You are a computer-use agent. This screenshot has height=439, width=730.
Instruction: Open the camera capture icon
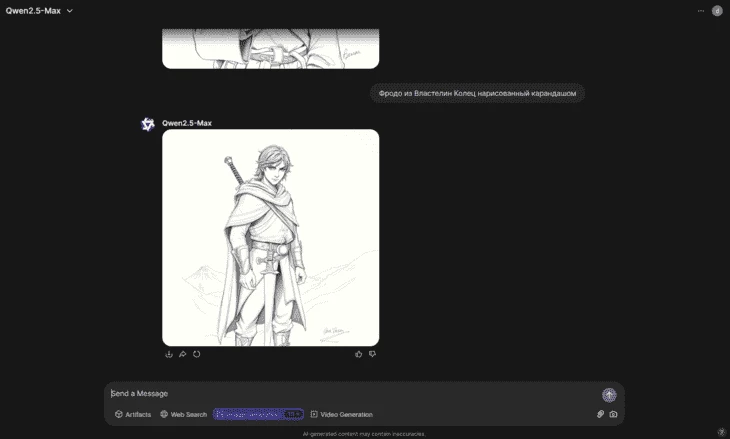coord(614,414)
